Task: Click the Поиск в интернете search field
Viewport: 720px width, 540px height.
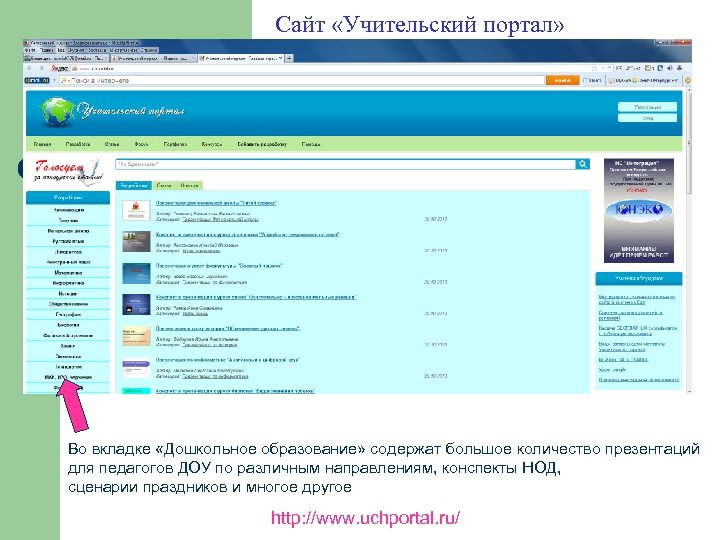Action: [301, 80]
